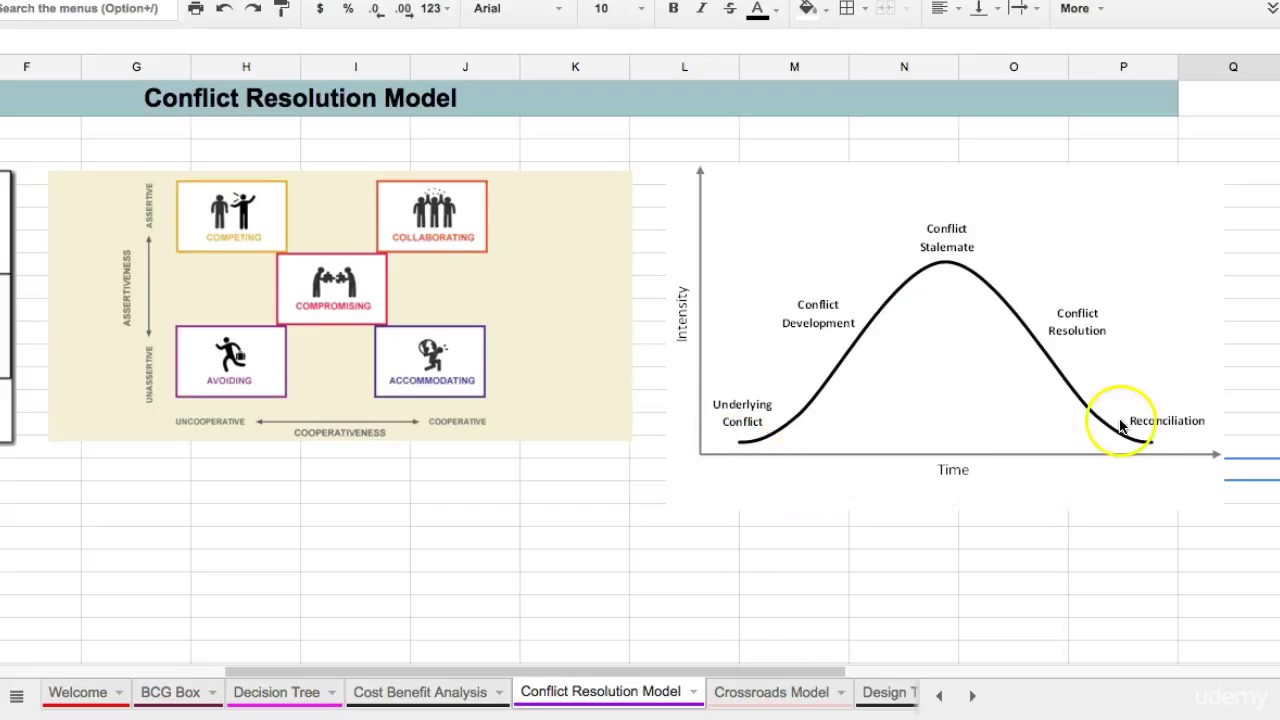
Task: Click the Compromising box in the diagram
Action: (x=332, y=289)
